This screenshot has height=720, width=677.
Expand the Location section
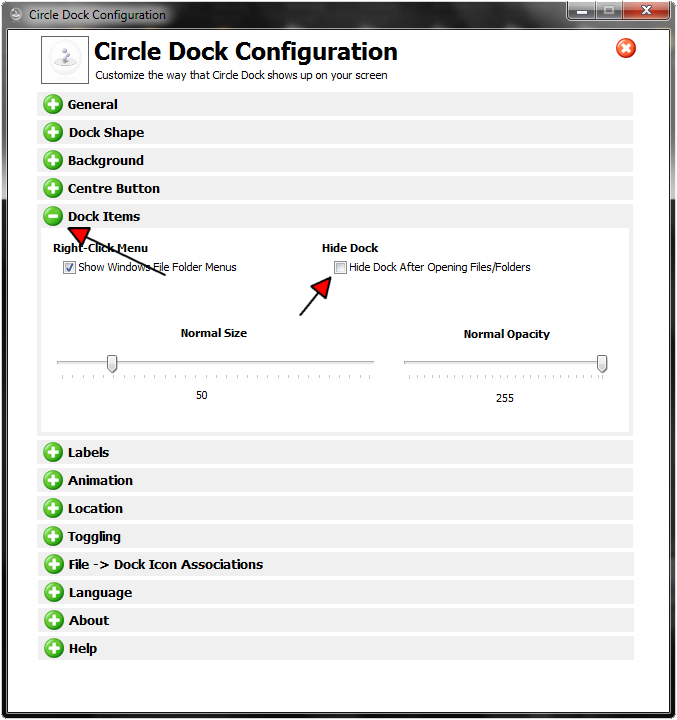point(95,509)
